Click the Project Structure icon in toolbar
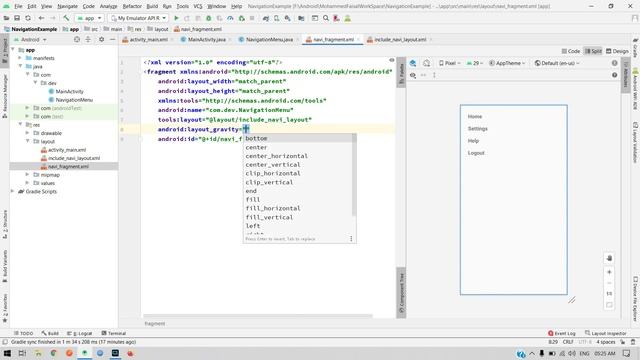This screenshot has width=640, height=360. coord(301,18)
